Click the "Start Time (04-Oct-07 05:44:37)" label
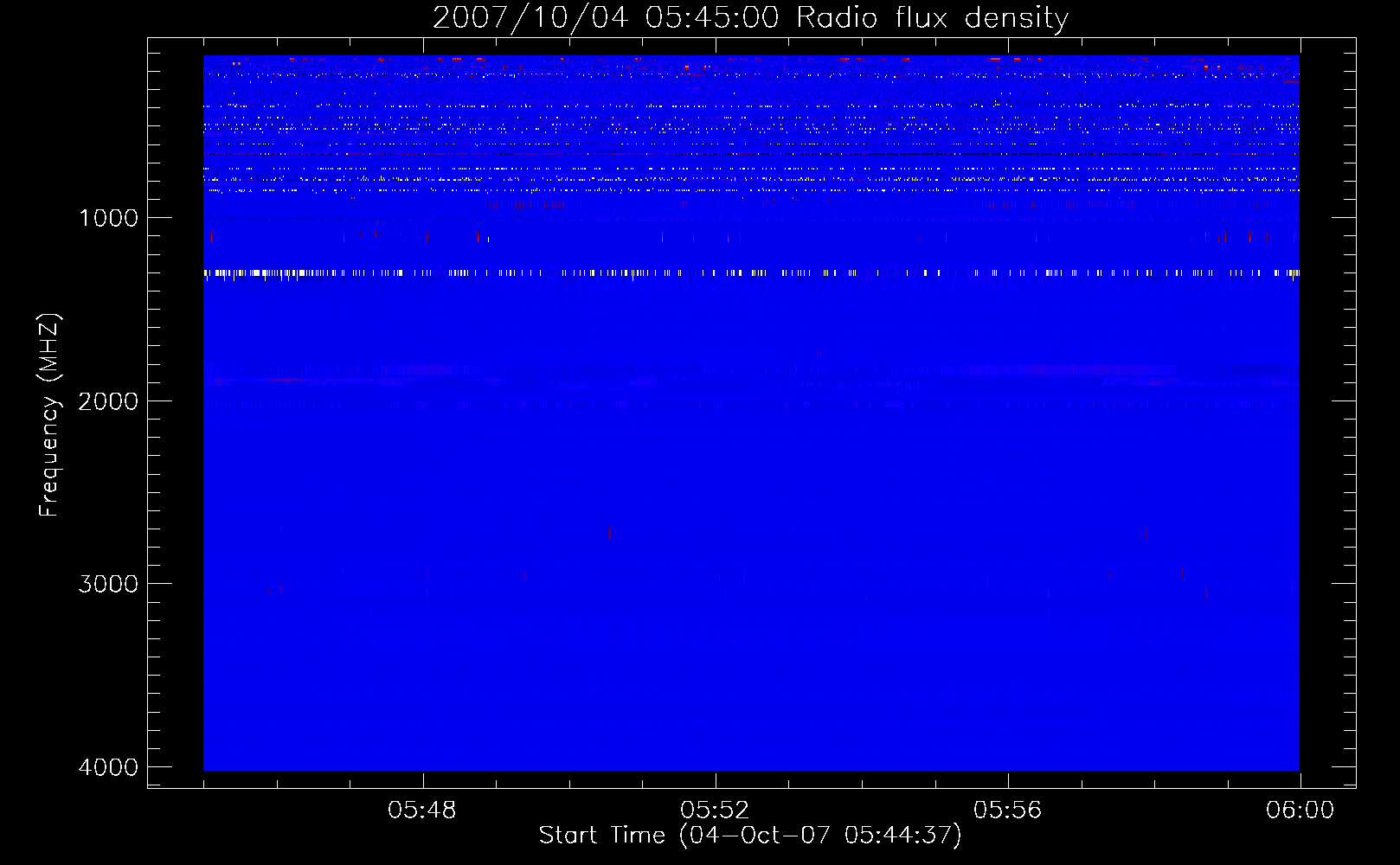This screenshot has height=865, width=1400. [750, 836]
